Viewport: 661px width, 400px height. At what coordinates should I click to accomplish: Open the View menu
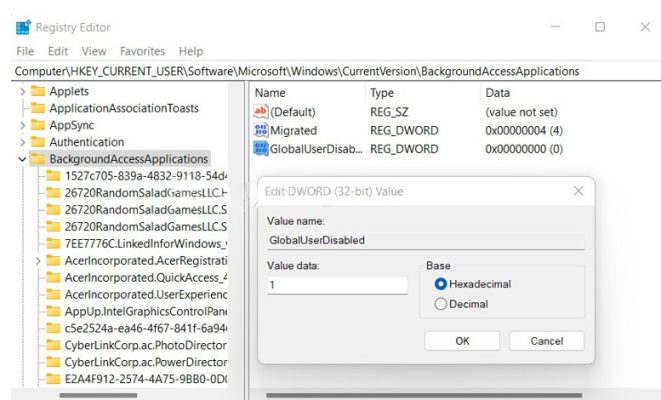point(94,51)
